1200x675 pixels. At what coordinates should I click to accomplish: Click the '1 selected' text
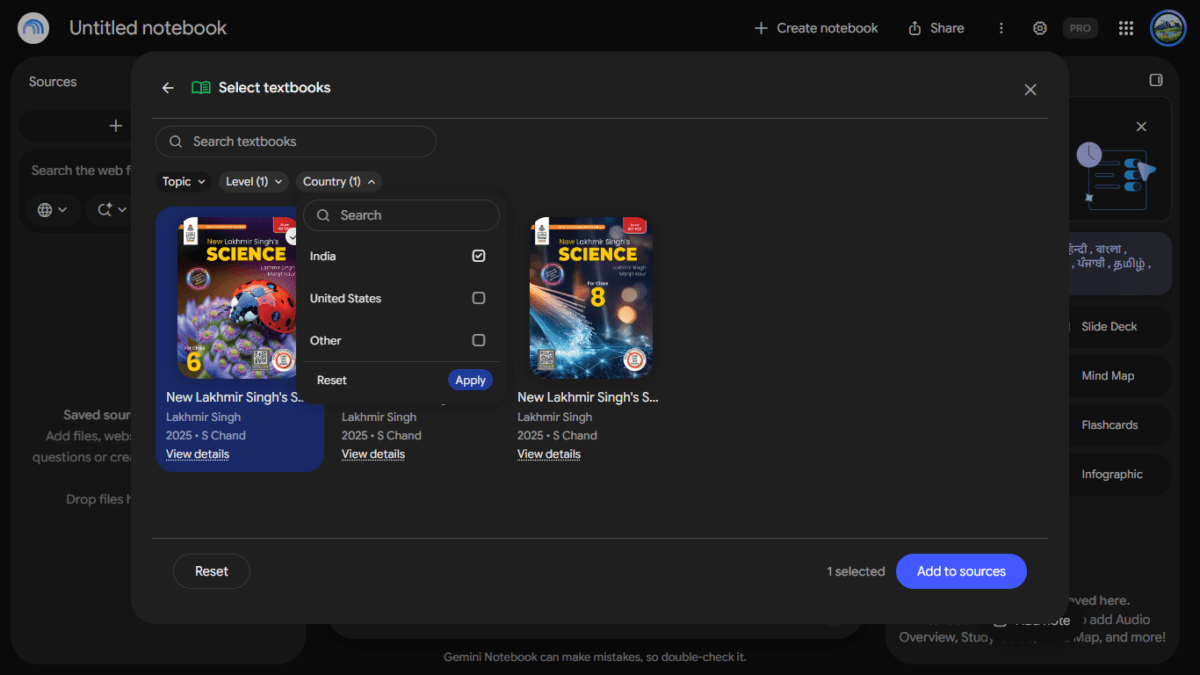[856, 571]
